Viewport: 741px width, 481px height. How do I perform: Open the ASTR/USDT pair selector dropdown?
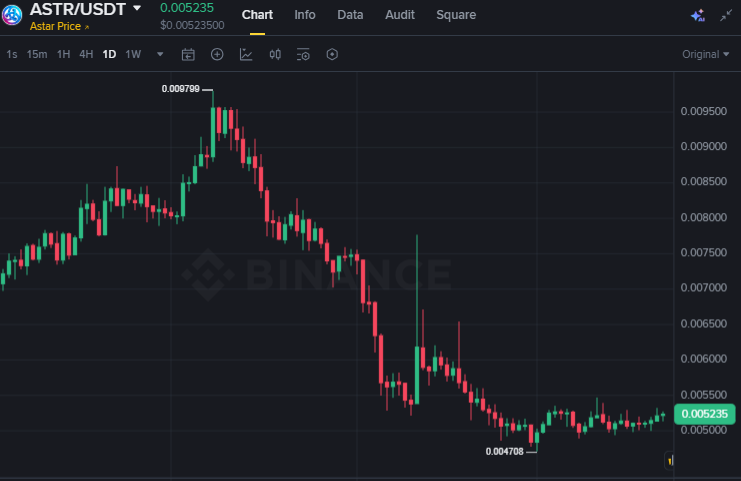(x=137, y=8)
